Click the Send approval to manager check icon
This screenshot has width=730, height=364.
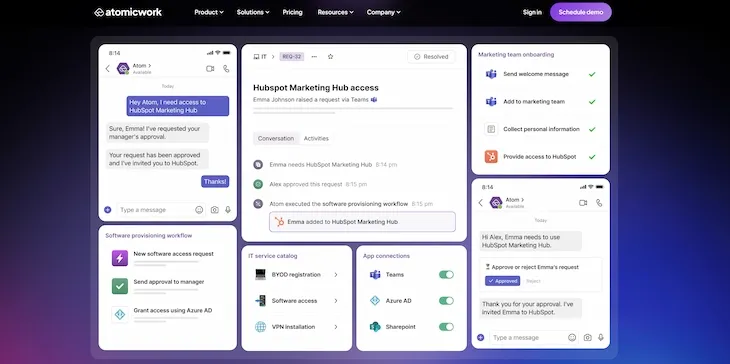click(x=120, y=286)
